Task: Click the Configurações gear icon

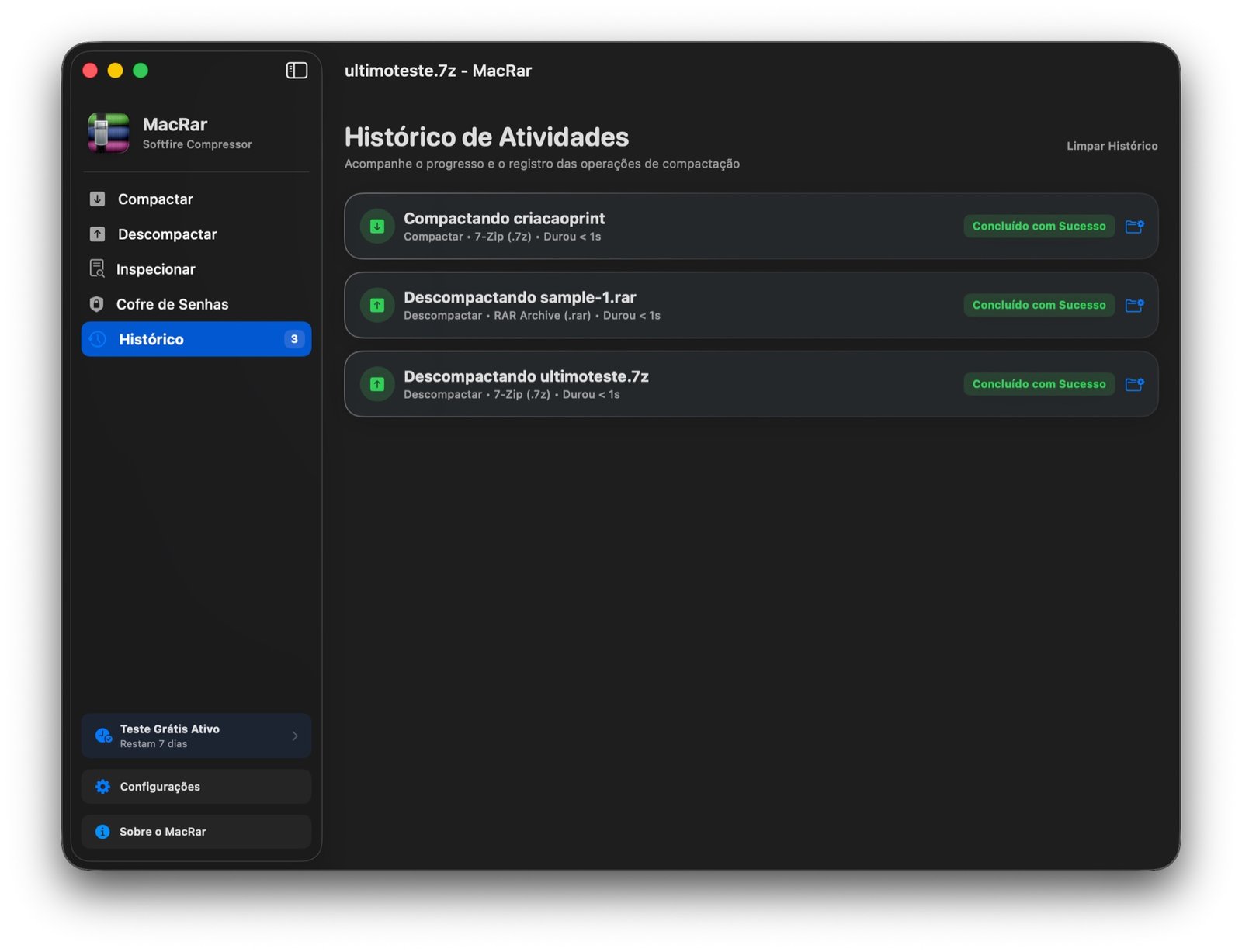Action: (x=102, y=787)
